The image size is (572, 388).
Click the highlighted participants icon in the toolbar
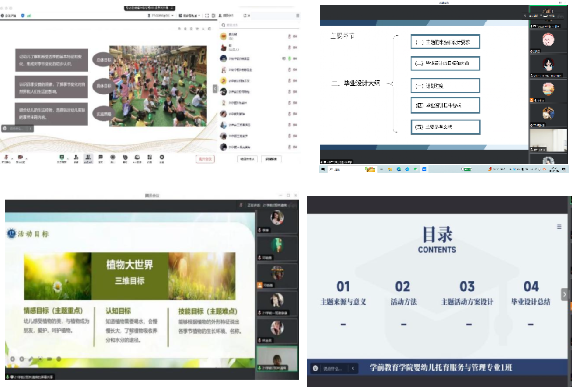click(x=88, y=157)
